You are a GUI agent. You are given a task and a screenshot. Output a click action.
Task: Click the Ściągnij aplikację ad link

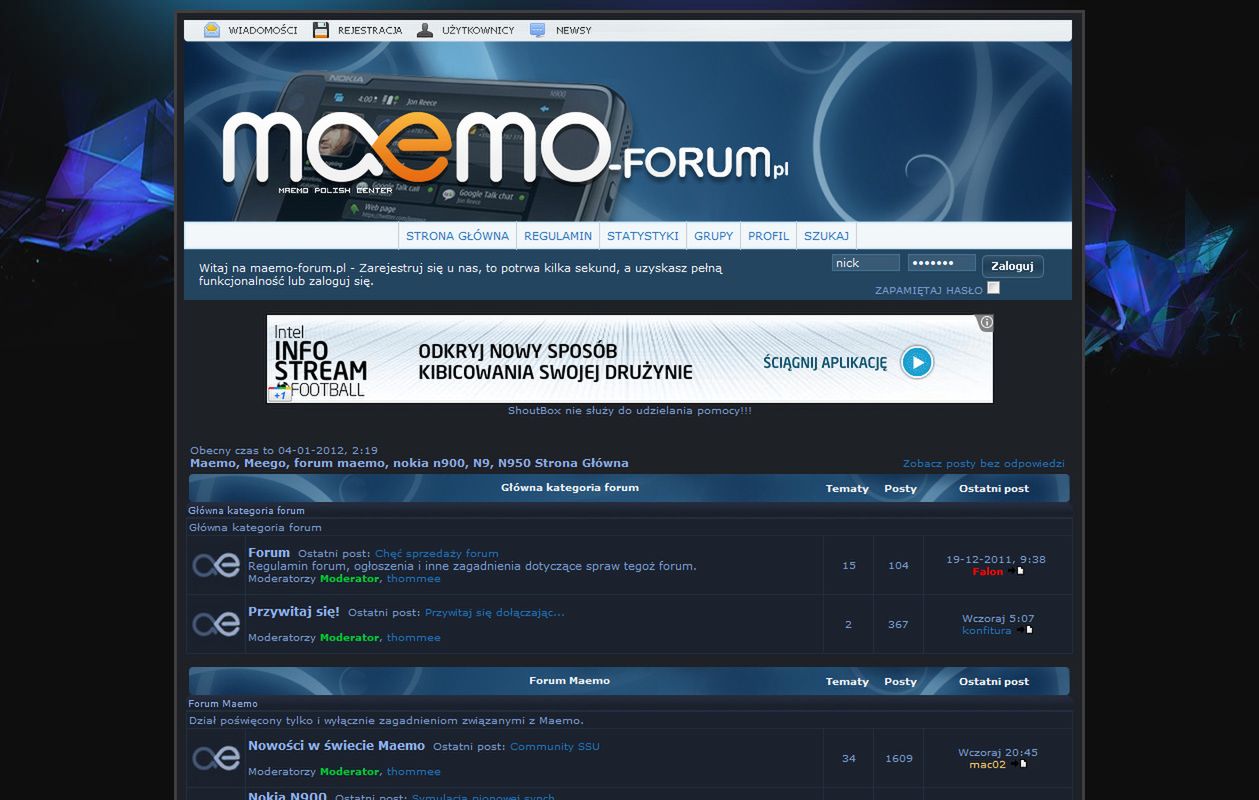(825, 362)
